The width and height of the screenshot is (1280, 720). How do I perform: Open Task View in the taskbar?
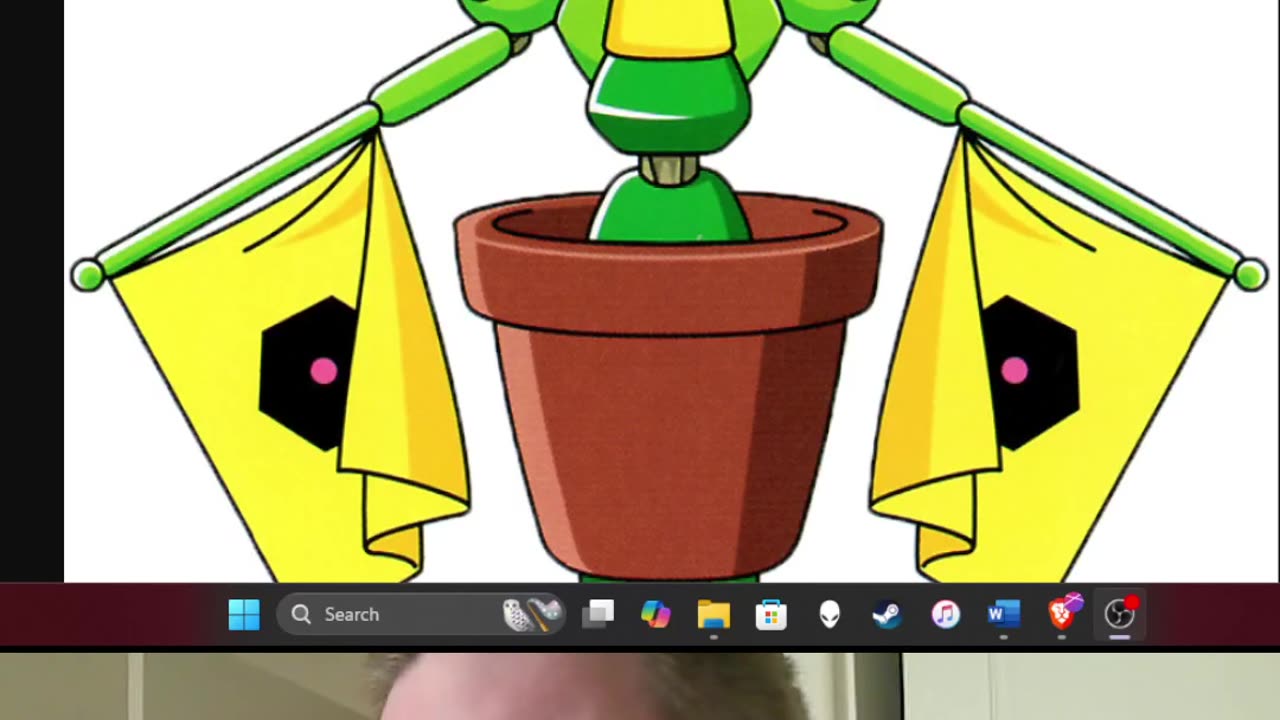point(598,615)
